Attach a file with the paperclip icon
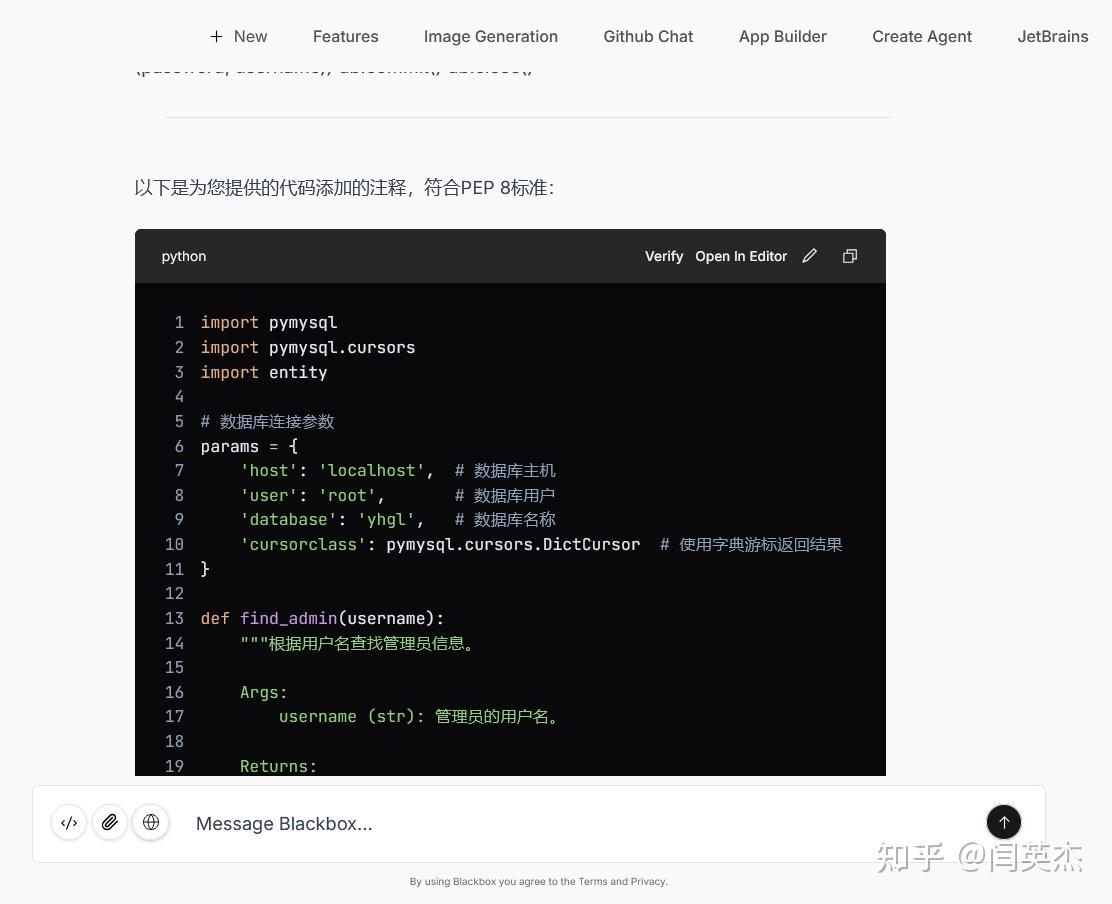Viewport: 1112px width, 904px height. click(x=110, y=822)
